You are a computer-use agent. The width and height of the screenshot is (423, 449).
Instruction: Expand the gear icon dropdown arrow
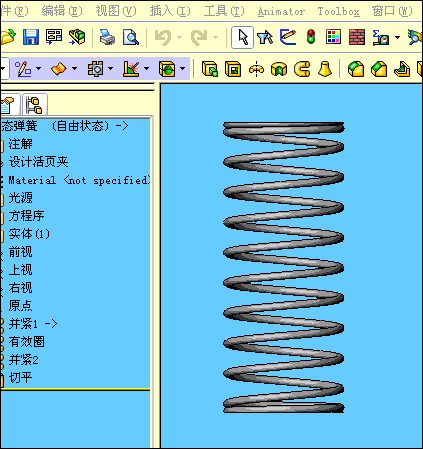pos(111,69)
